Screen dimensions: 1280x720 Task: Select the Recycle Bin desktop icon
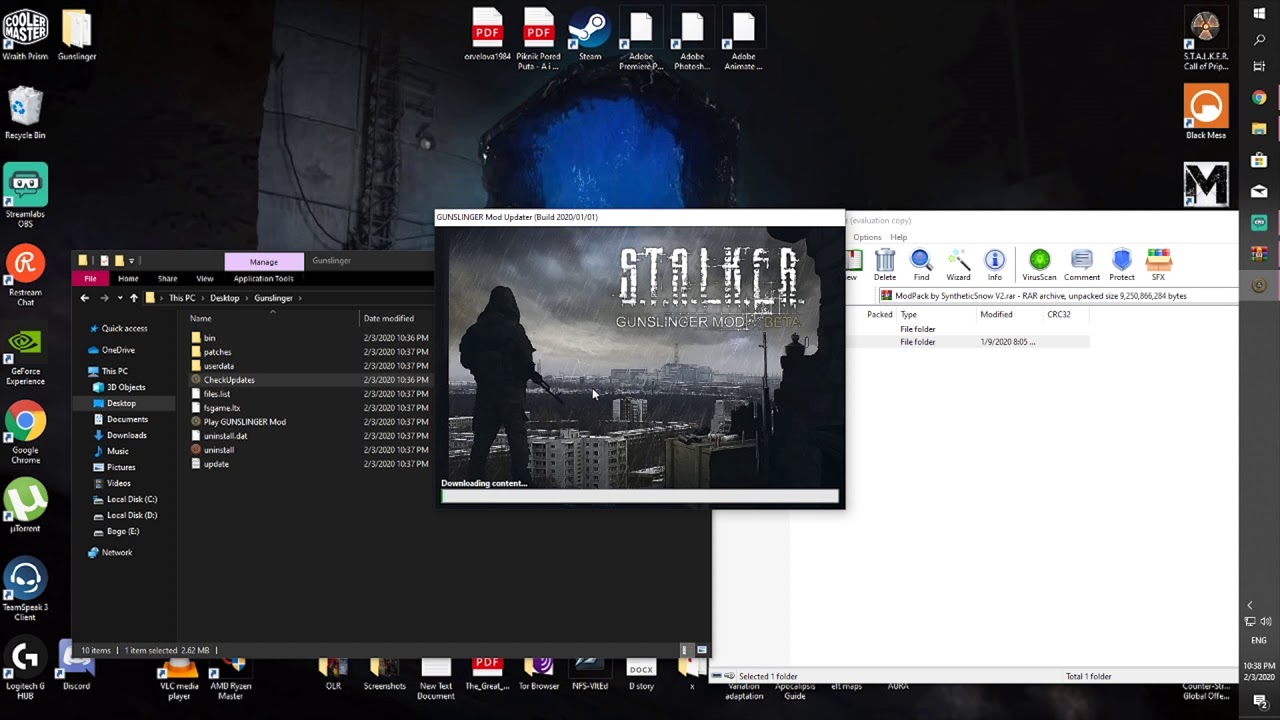(x=25, y=113)
